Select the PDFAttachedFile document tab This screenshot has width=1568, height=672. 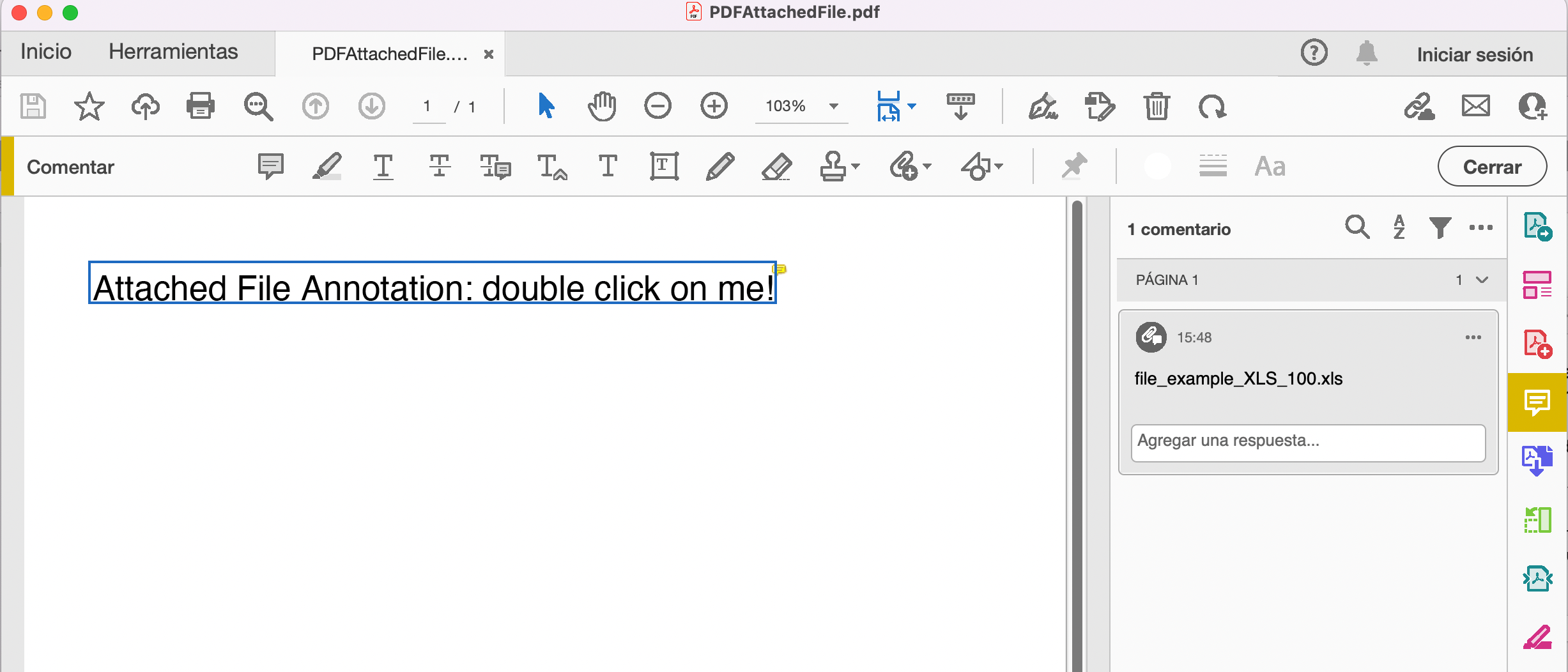pyautogui.click(x=389, y=54)
